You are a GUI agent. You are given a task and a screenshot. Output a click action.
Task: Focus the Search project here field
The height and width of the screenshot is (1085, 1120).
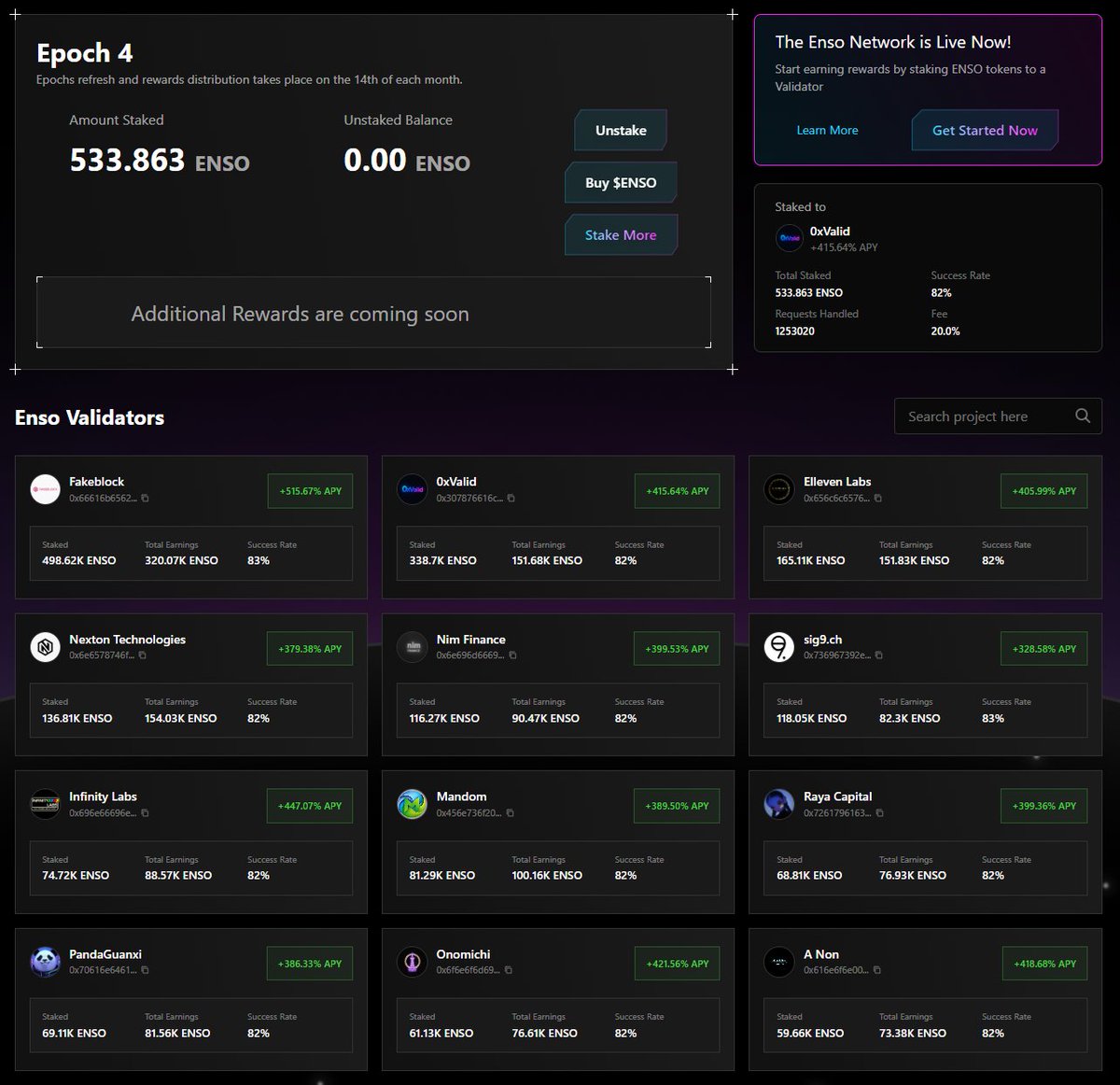998,416
